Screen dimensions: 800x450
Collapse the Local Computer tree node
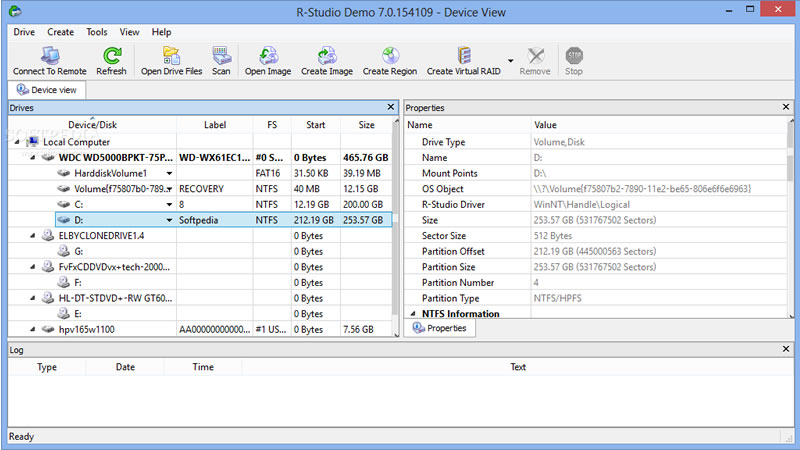17,142
